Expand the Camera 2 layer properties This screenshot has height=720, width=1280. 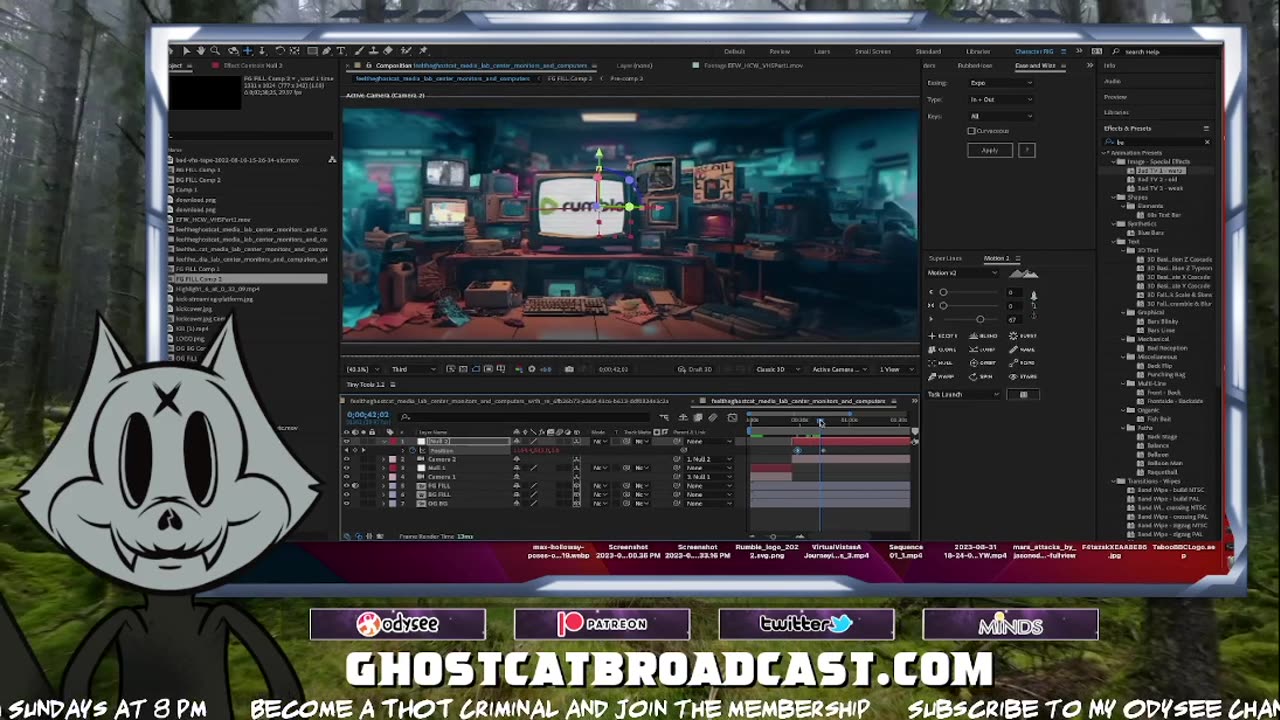(x=383, y=459)
